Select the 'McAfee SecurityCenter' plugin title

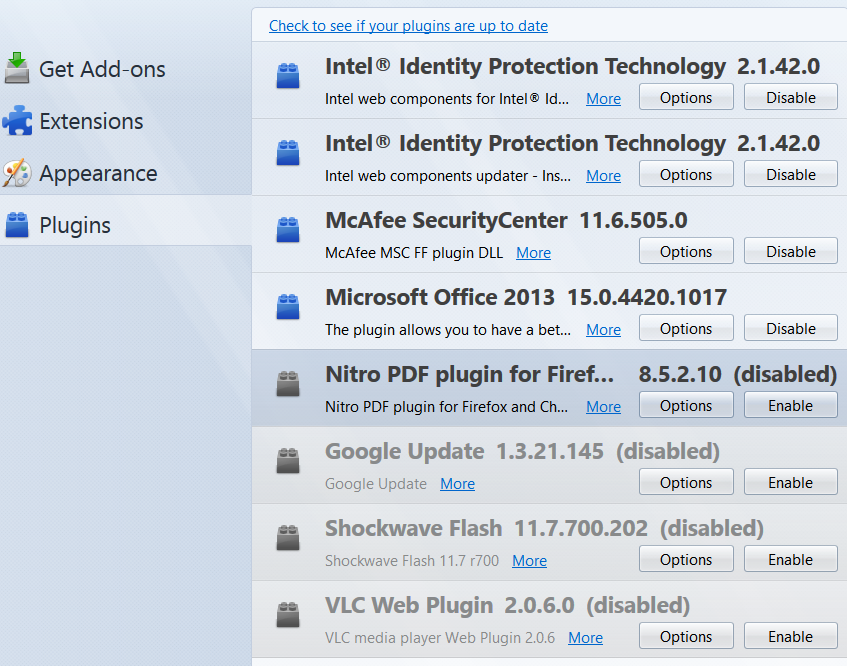pos(446,220)
